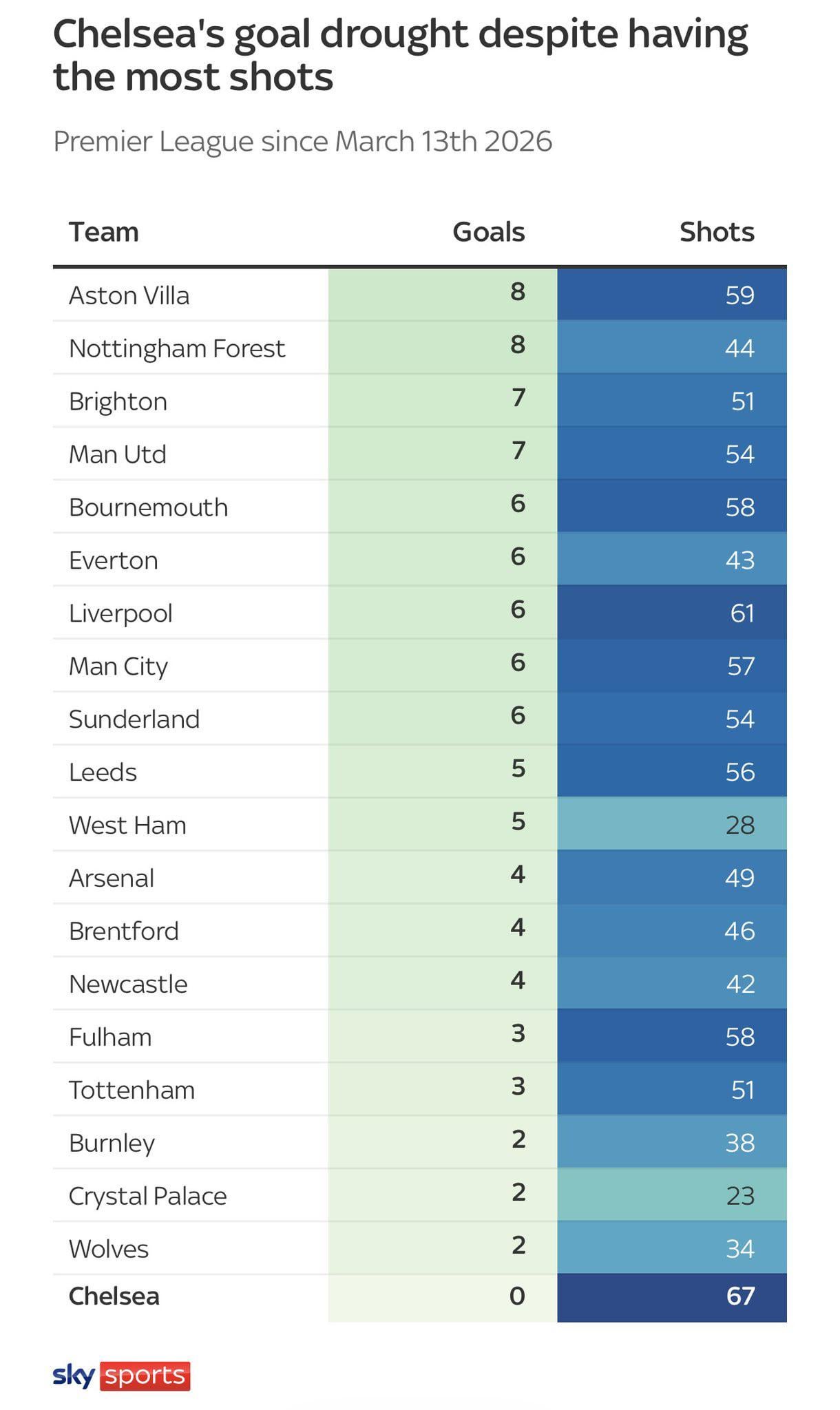840x1410 pixels.
Task: Click Arsenal's 4 goals cell
Action: tap(518, 874)
